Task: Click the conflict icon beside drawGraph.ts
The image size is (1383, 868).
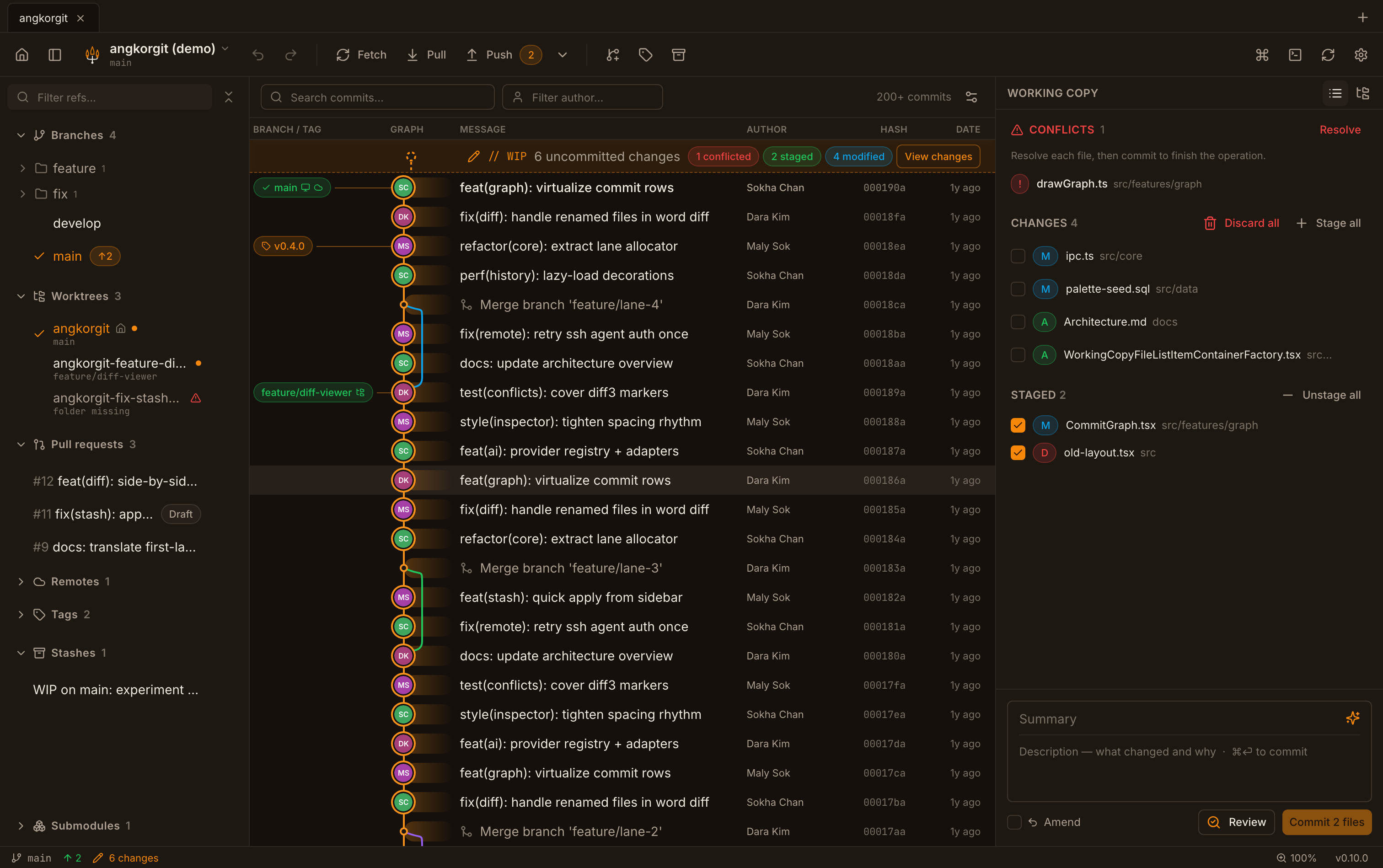Action: pos(1019,184)
